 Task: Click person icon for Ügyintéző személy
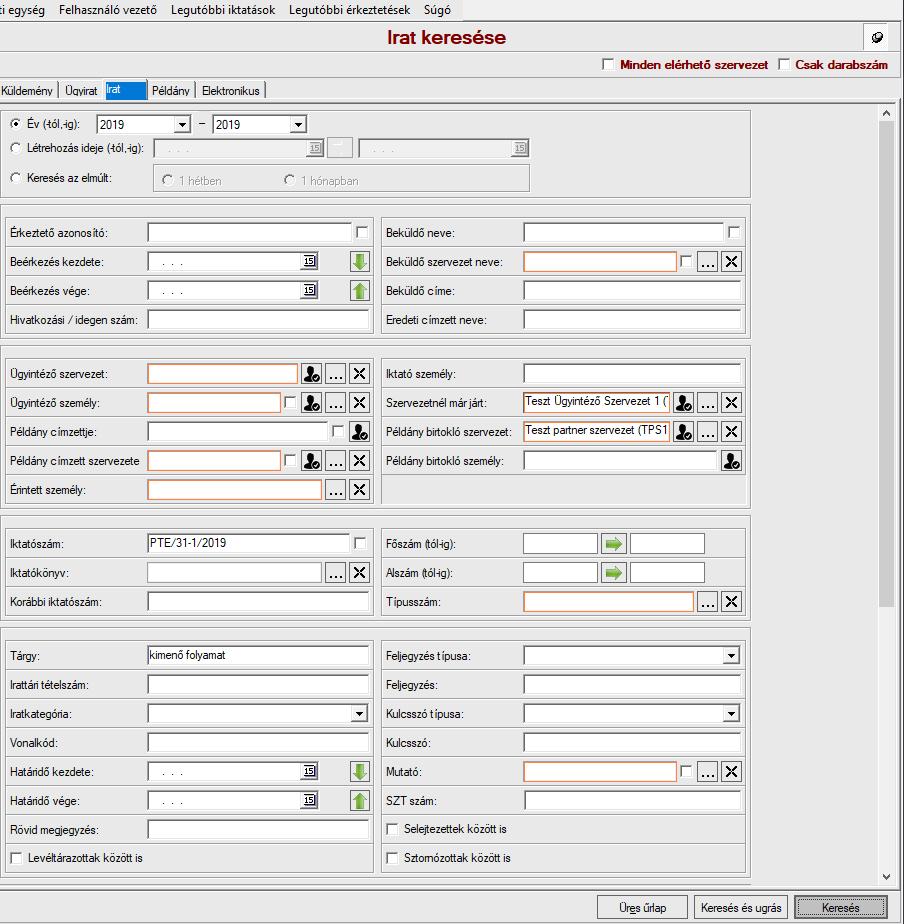(311, 402)
